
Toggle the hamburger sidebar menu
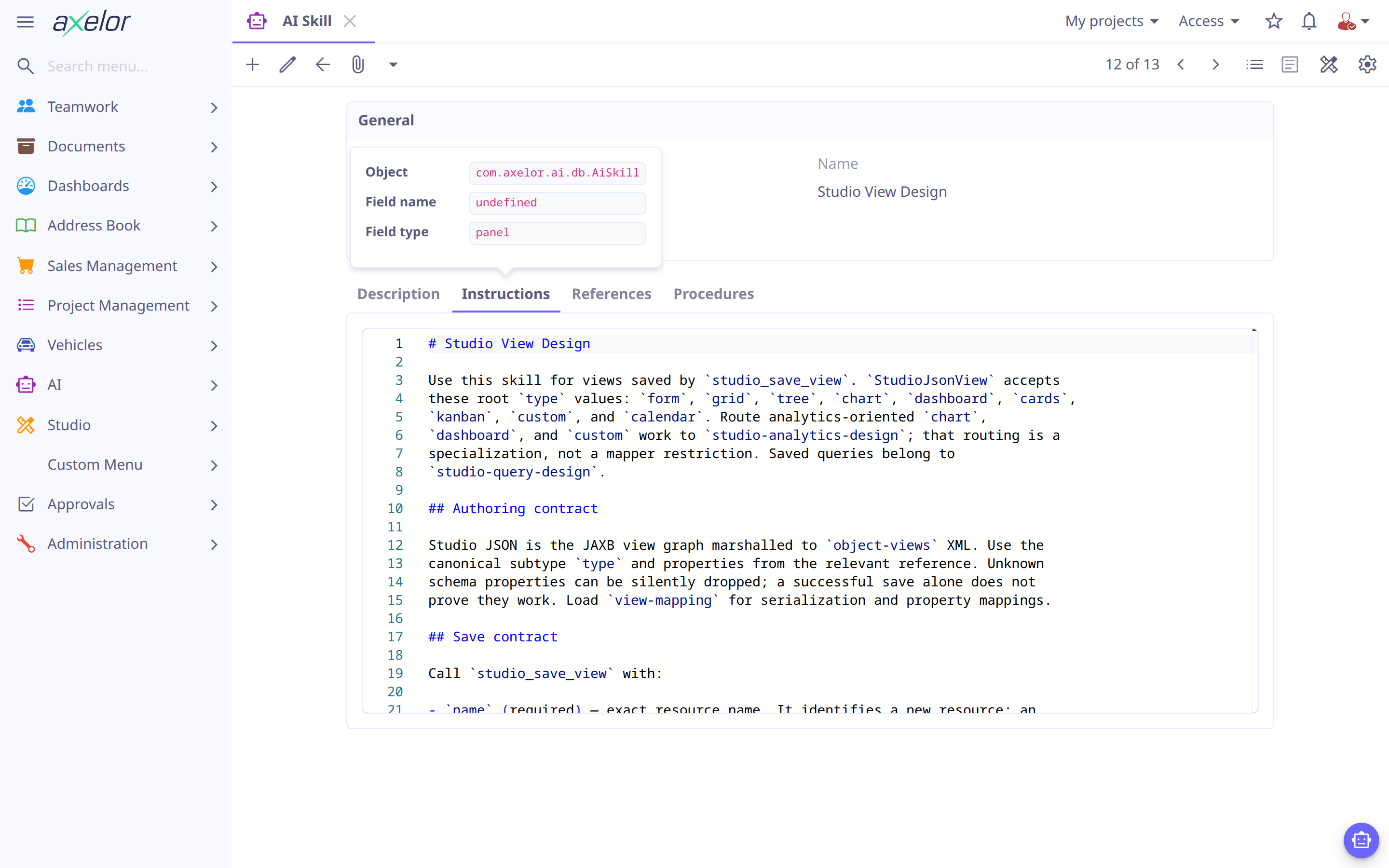click(x=25, y=22)
